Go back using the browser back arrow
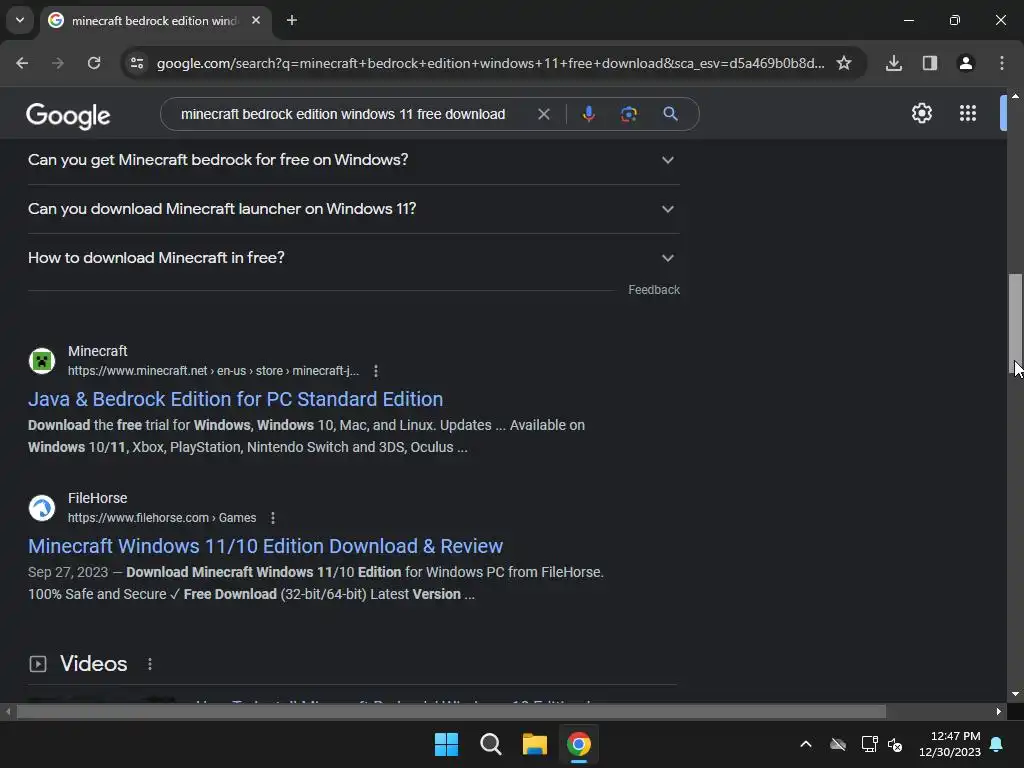Screen dimensions: 1024x768 tap(22, 63)
